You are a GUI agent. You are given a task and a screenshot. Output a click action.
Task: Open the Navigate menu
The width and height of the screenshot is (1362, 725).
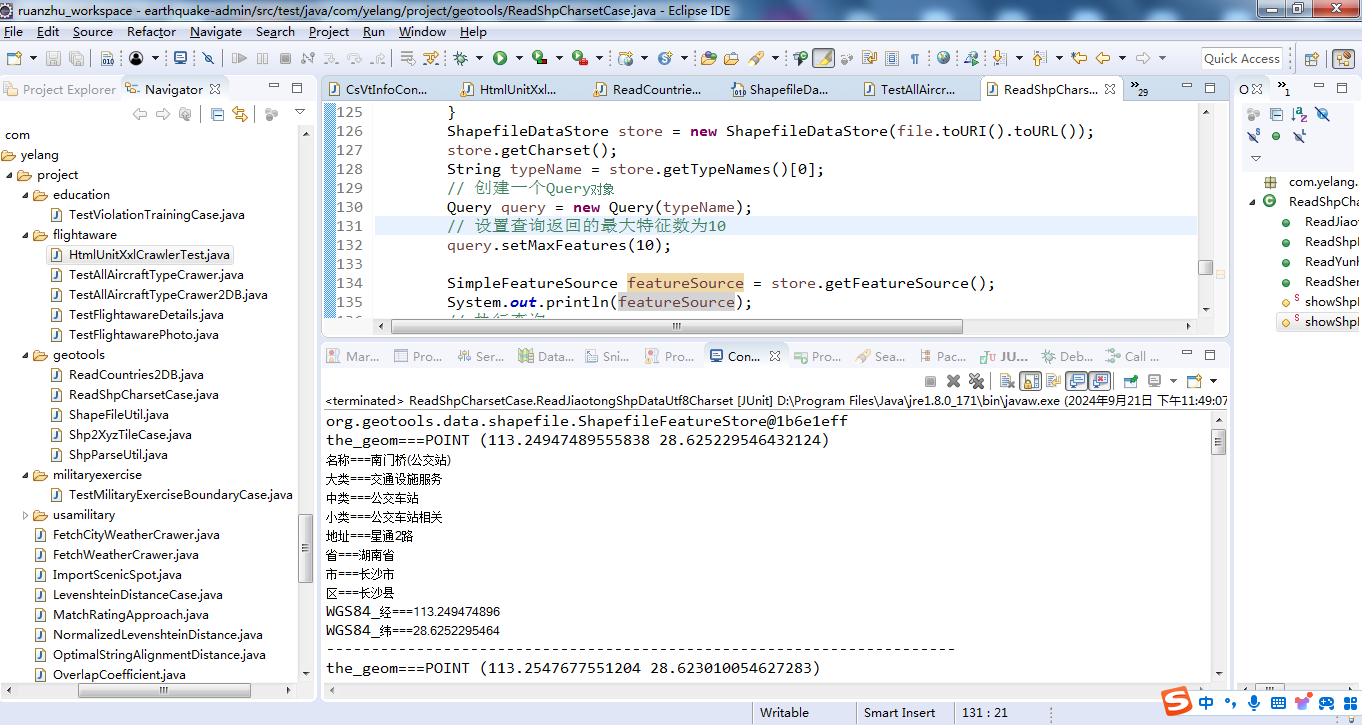click(x=215, y=31)
